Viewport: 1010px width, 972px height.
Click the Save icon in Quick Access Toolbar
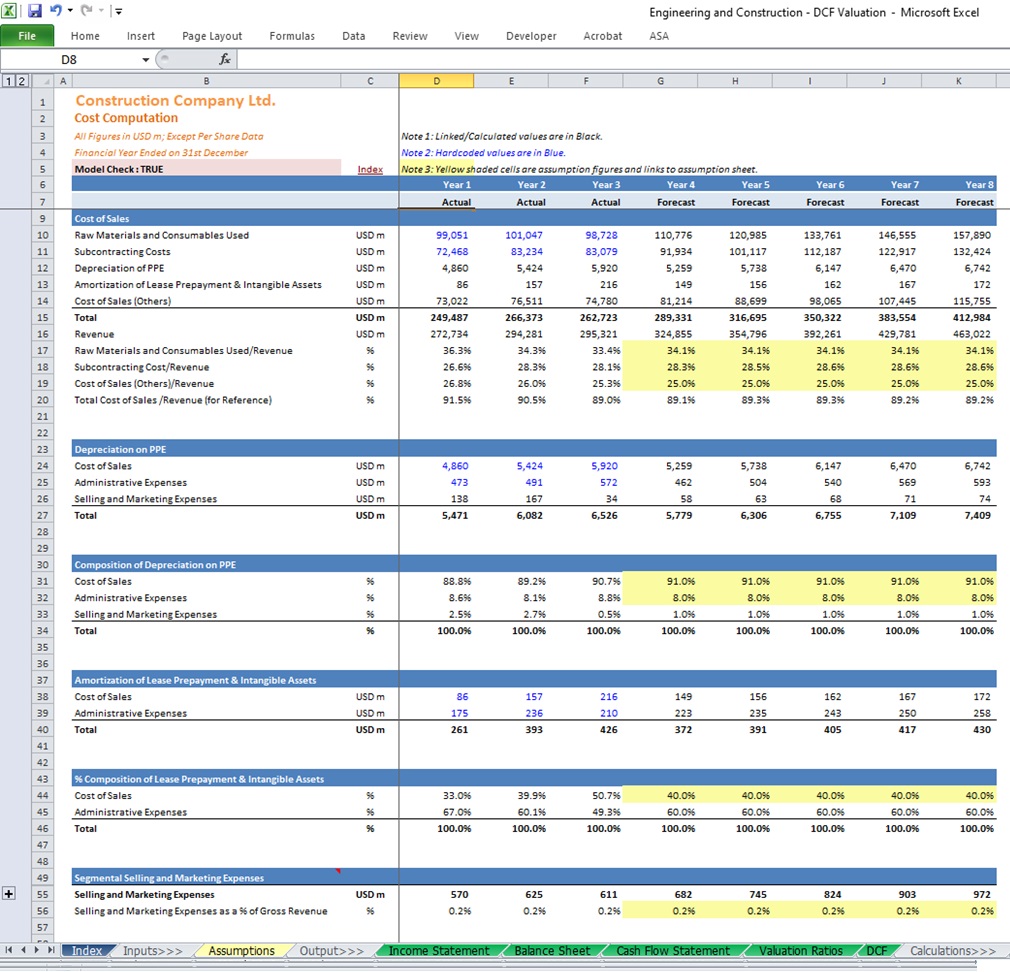(35, 11)
